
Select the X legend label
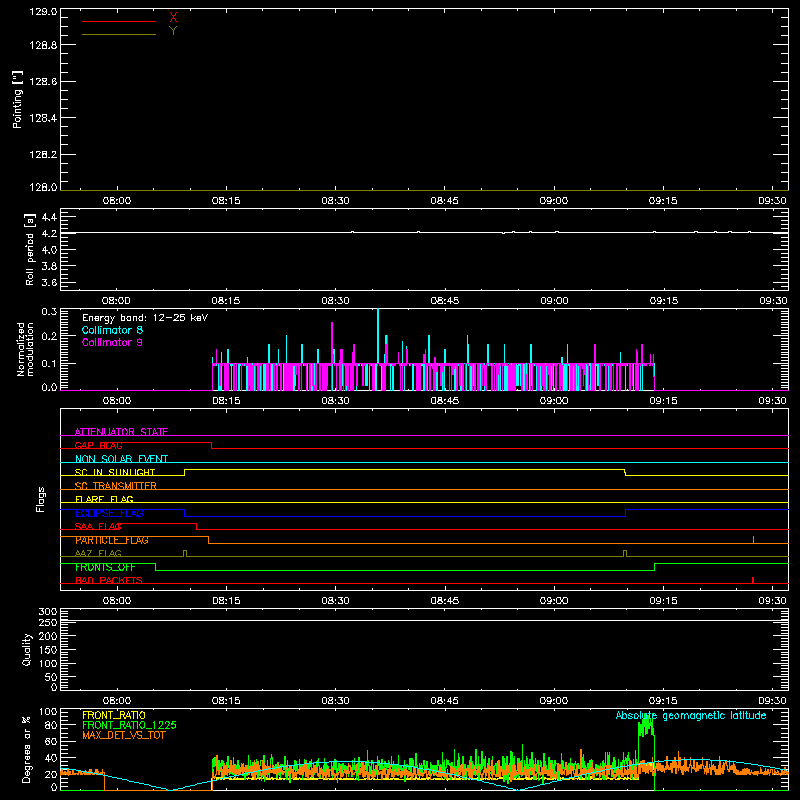pyautogui.click(x=173, y=18)
